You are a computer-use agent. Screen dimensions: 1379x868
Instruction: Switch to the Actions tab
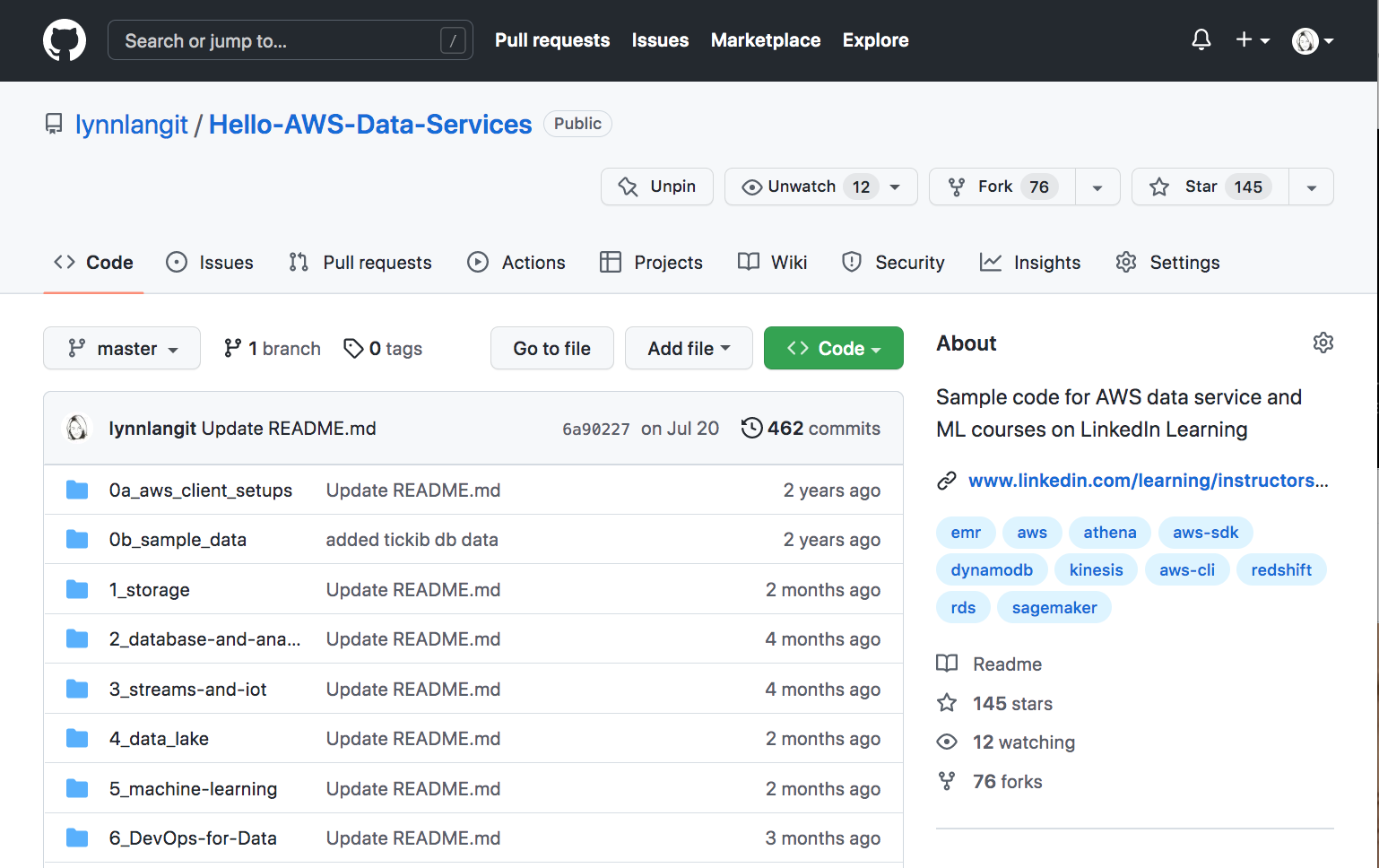[517, 262]
